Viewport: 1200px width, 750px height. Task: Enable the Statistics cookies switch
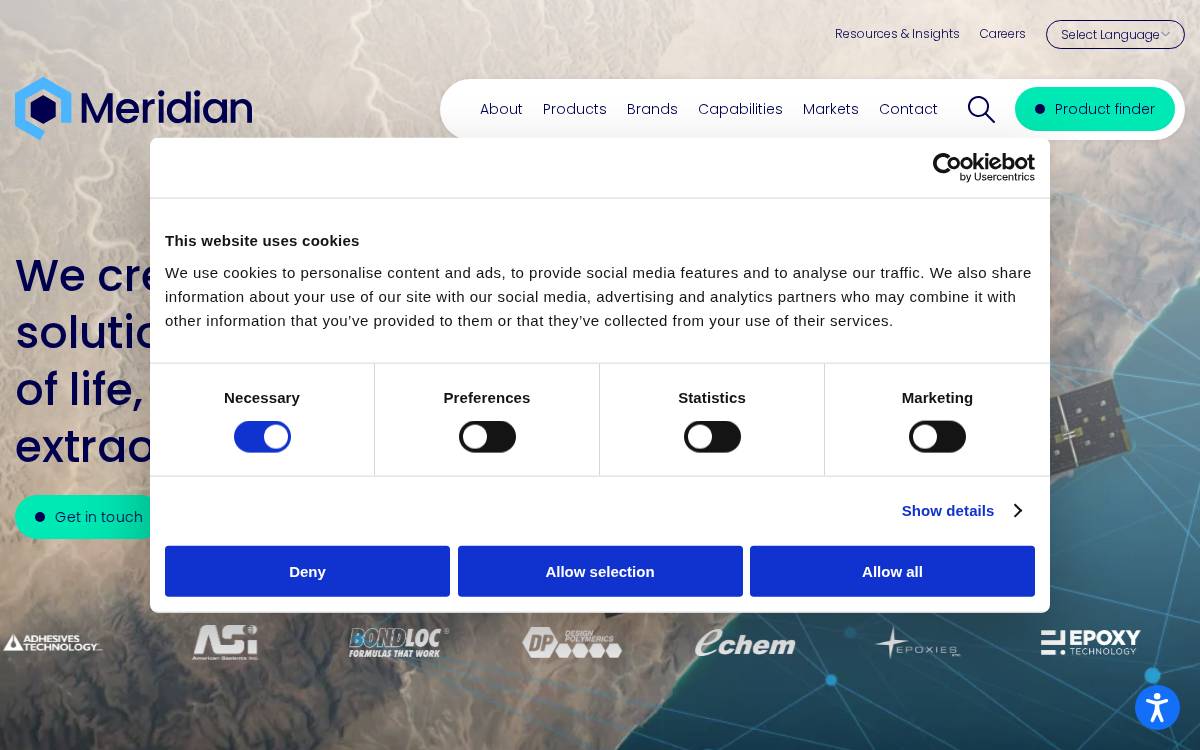[x=712, y=437]
